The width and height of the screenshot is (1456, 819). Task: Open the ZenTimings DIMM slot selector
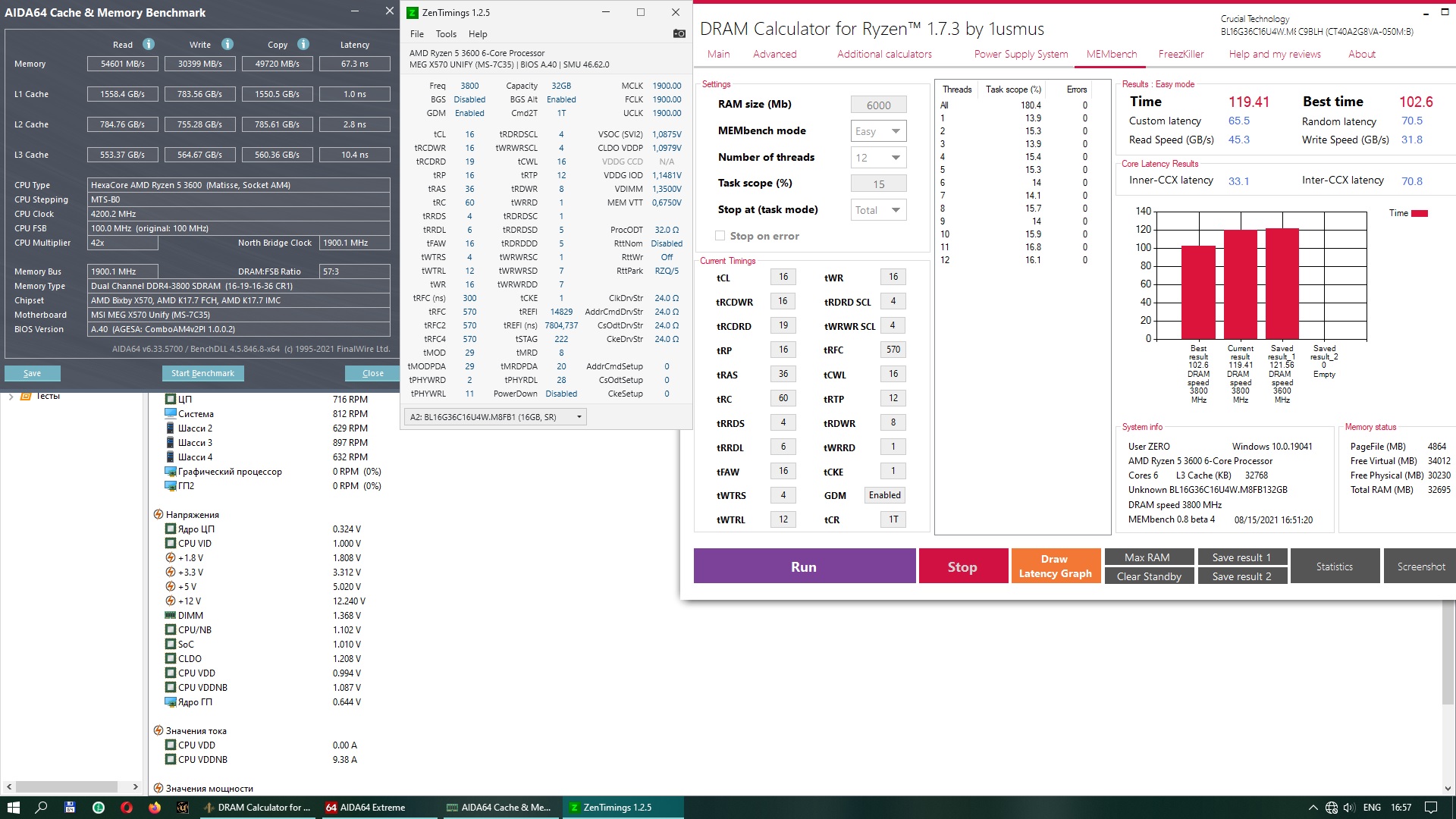click(x=495, y=417)
